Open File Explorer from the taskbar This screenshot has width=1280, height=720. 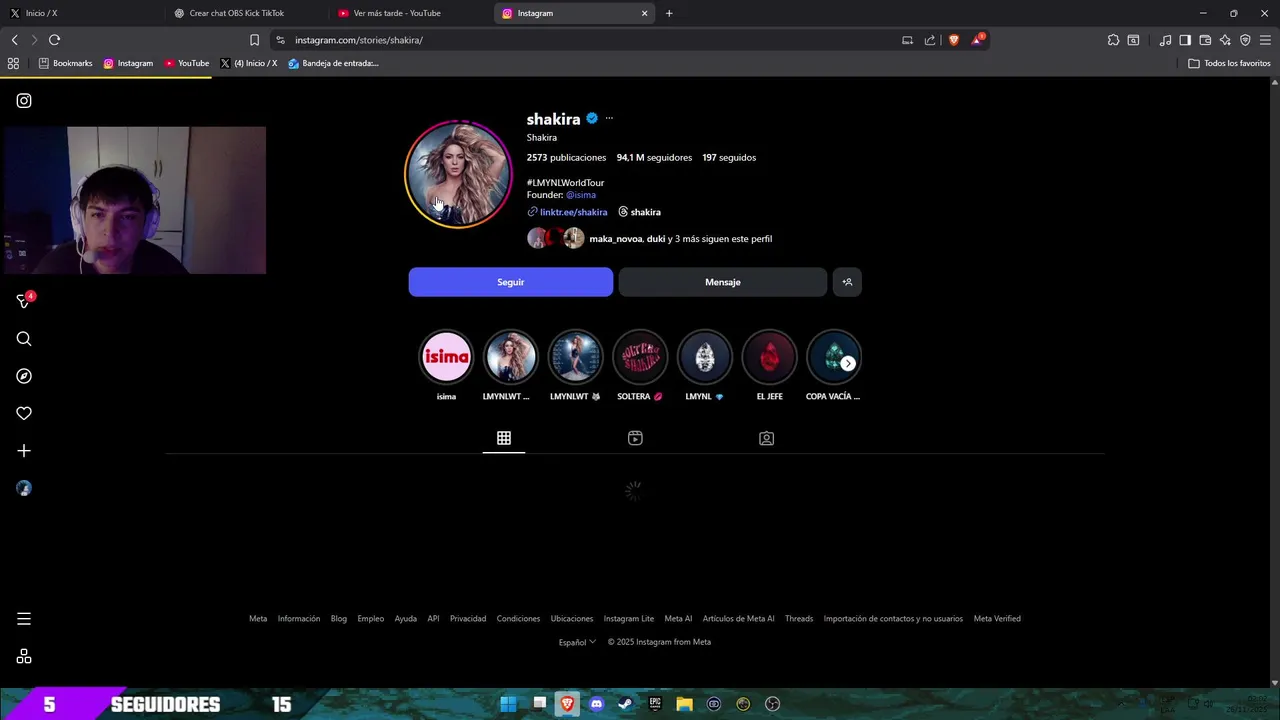tap(684, 704)
